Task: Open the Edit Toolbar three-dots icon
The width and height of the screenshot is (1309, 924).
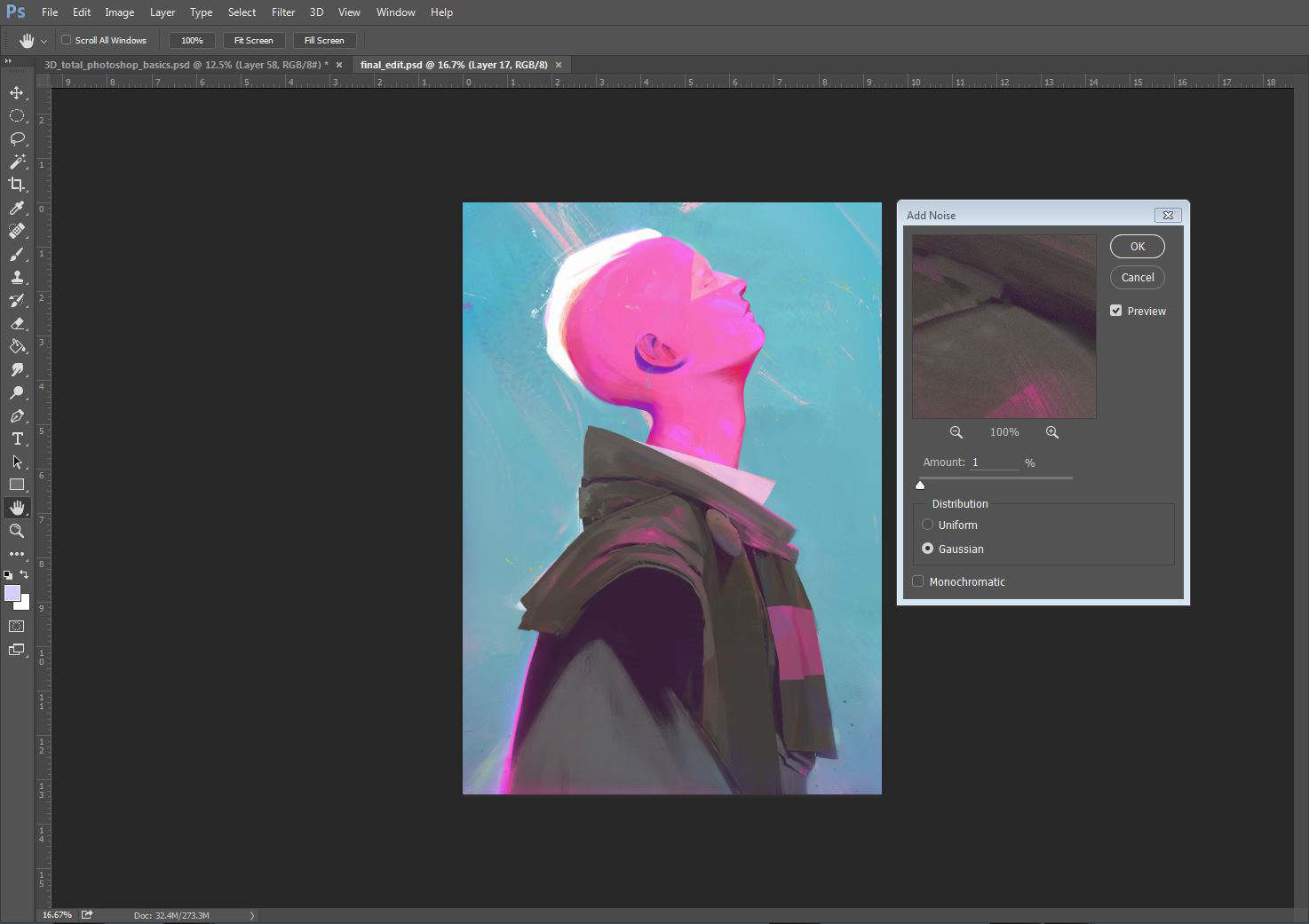Action: click(17, 554)
